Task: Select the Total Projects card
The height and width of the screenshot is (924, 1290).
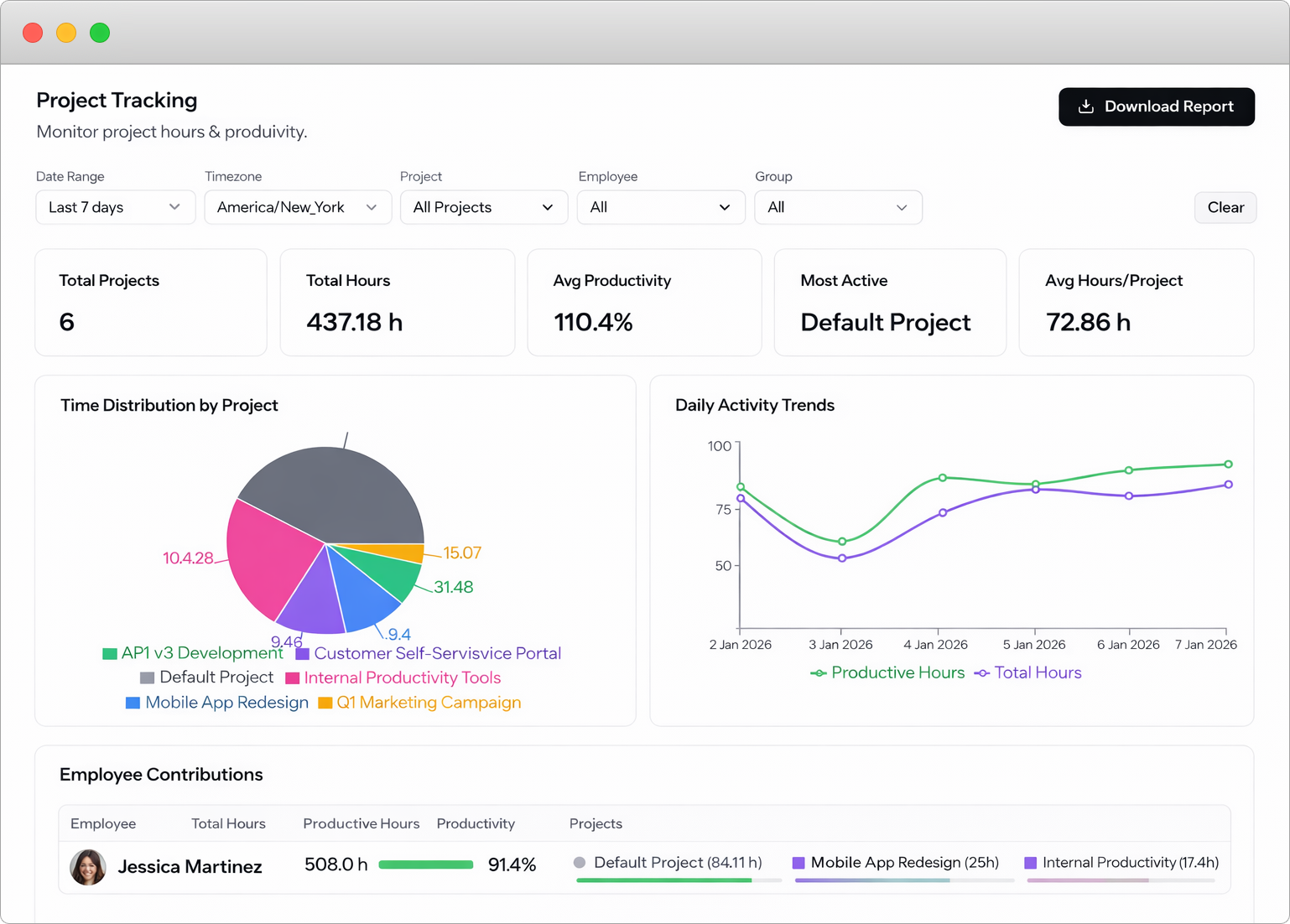Action: click(151, 302)
